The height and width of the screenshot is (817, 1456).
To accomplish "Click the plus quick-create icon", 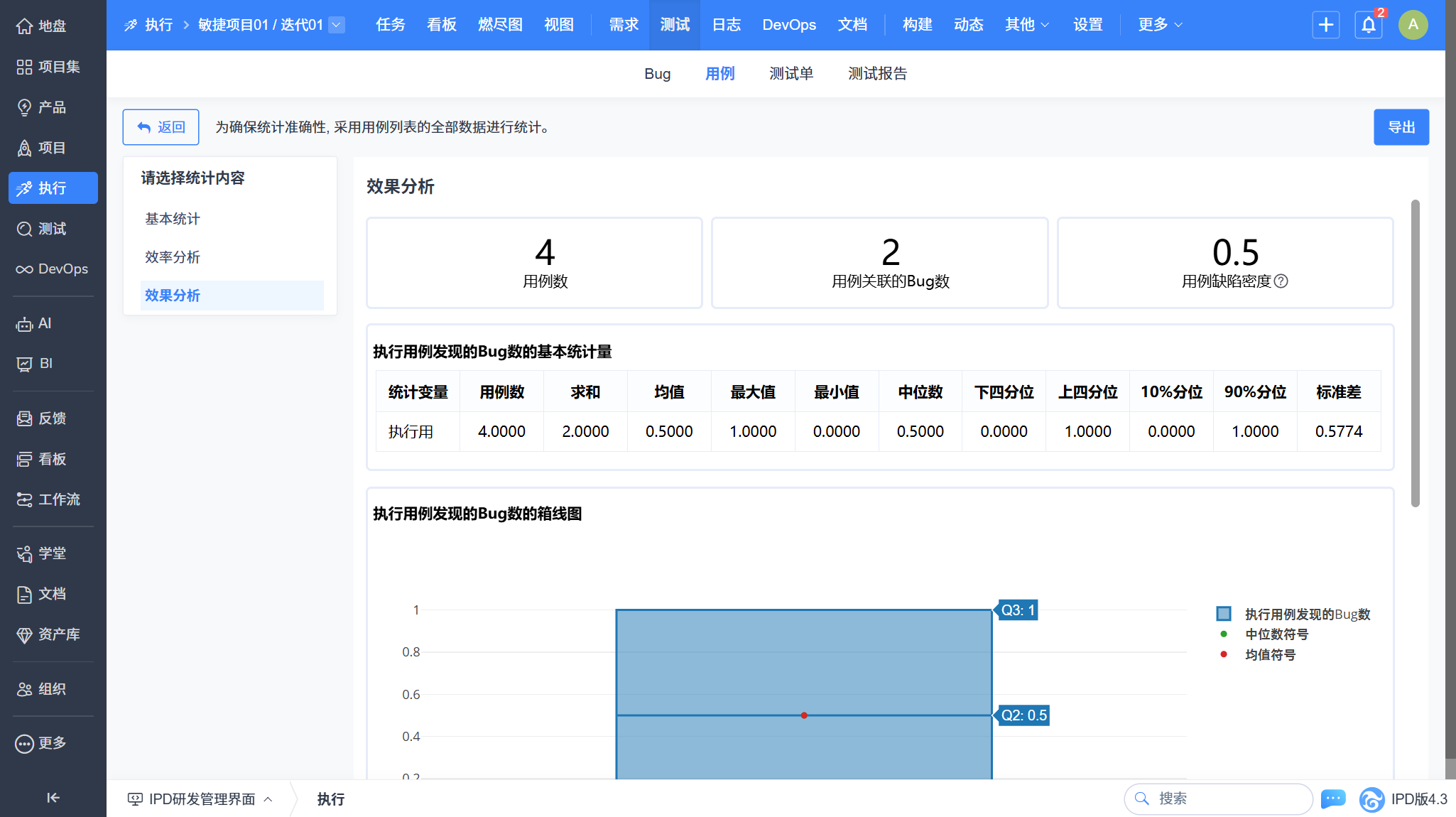I will click(x=1325, y=25).
